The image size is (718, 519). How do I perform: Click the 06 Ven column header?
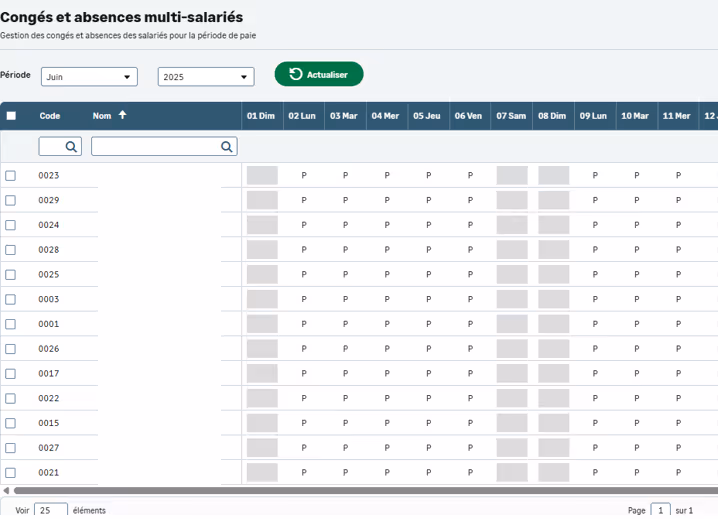click(470, 116)
